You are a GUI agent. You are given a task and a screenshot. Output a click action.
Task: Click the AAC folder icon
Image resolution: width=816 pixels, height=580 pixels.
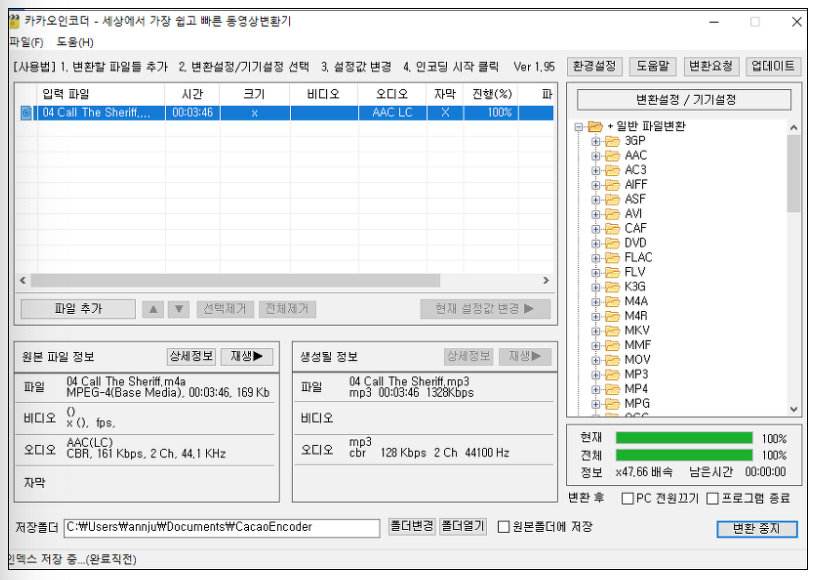click(612, 156)
